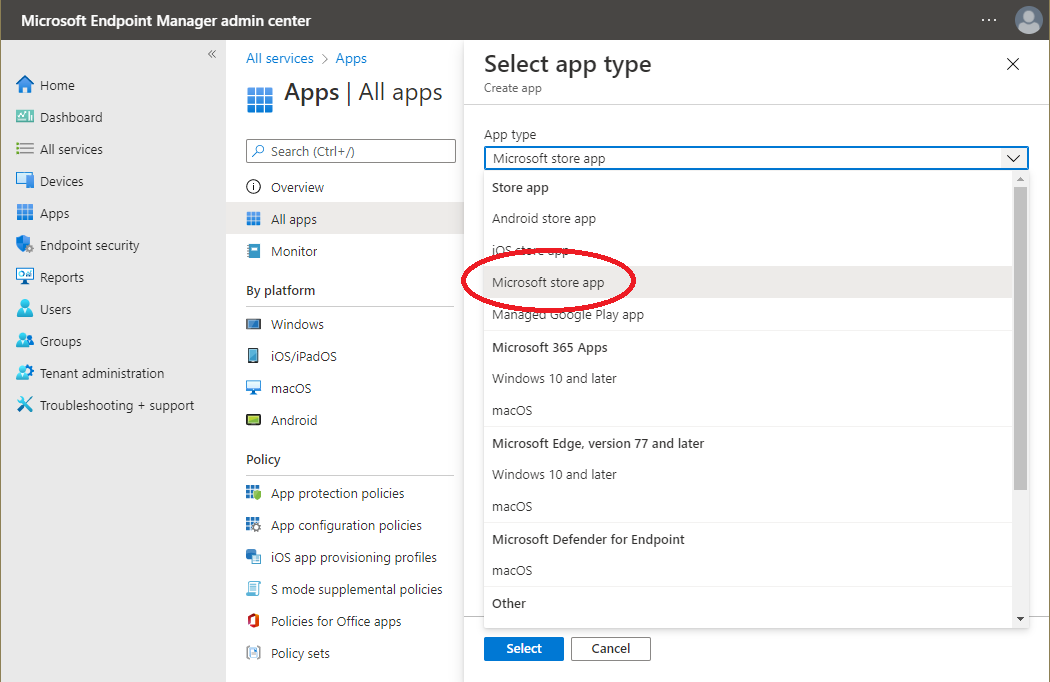The height and width of the screenshot is (682, 1050).
Task: Pick Managed Google Play app option
Action: [x=748, y=315]
